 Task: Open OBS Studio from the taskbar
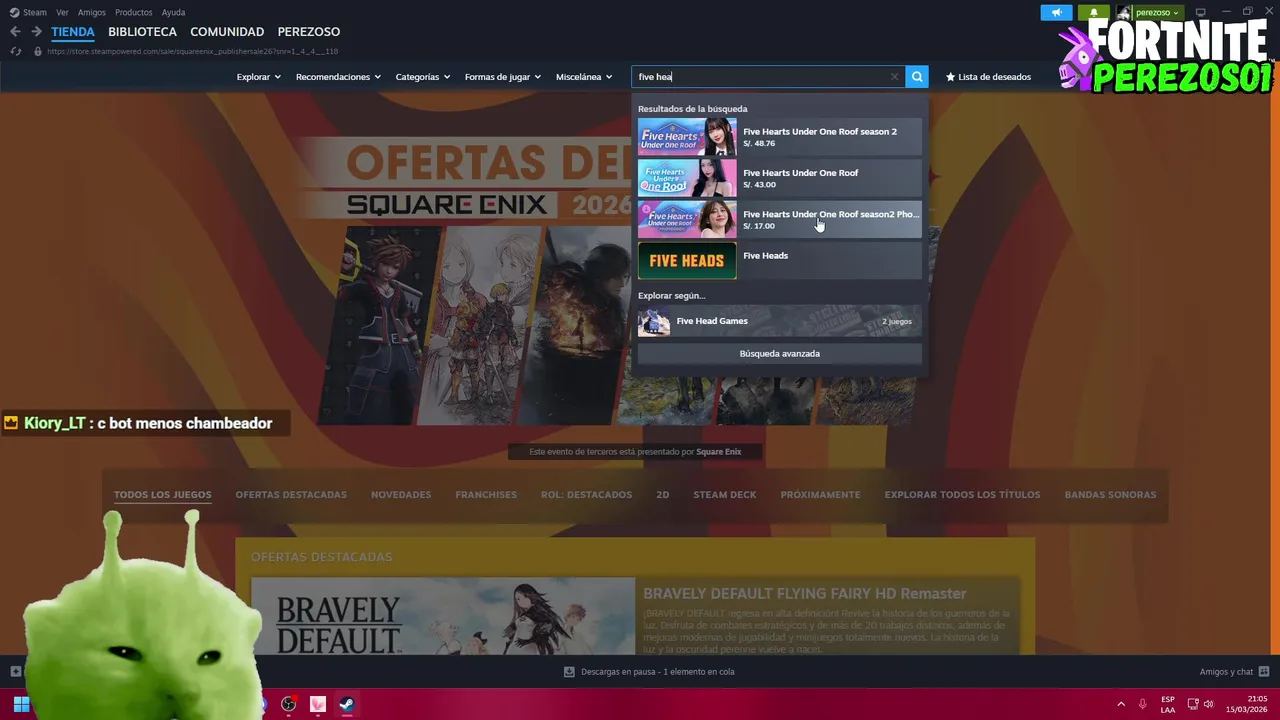point(289,704)
